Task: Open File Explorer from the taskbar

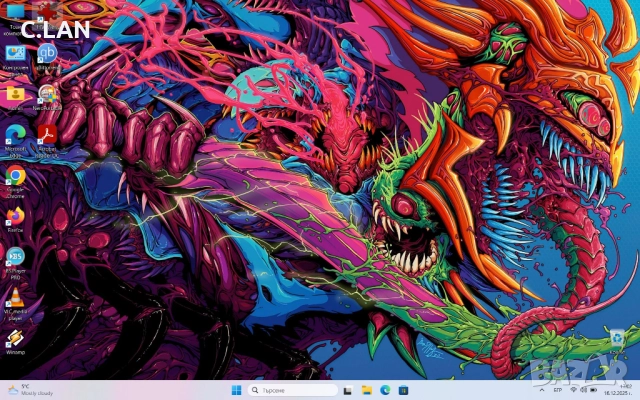Action: (x=367, y=389)
